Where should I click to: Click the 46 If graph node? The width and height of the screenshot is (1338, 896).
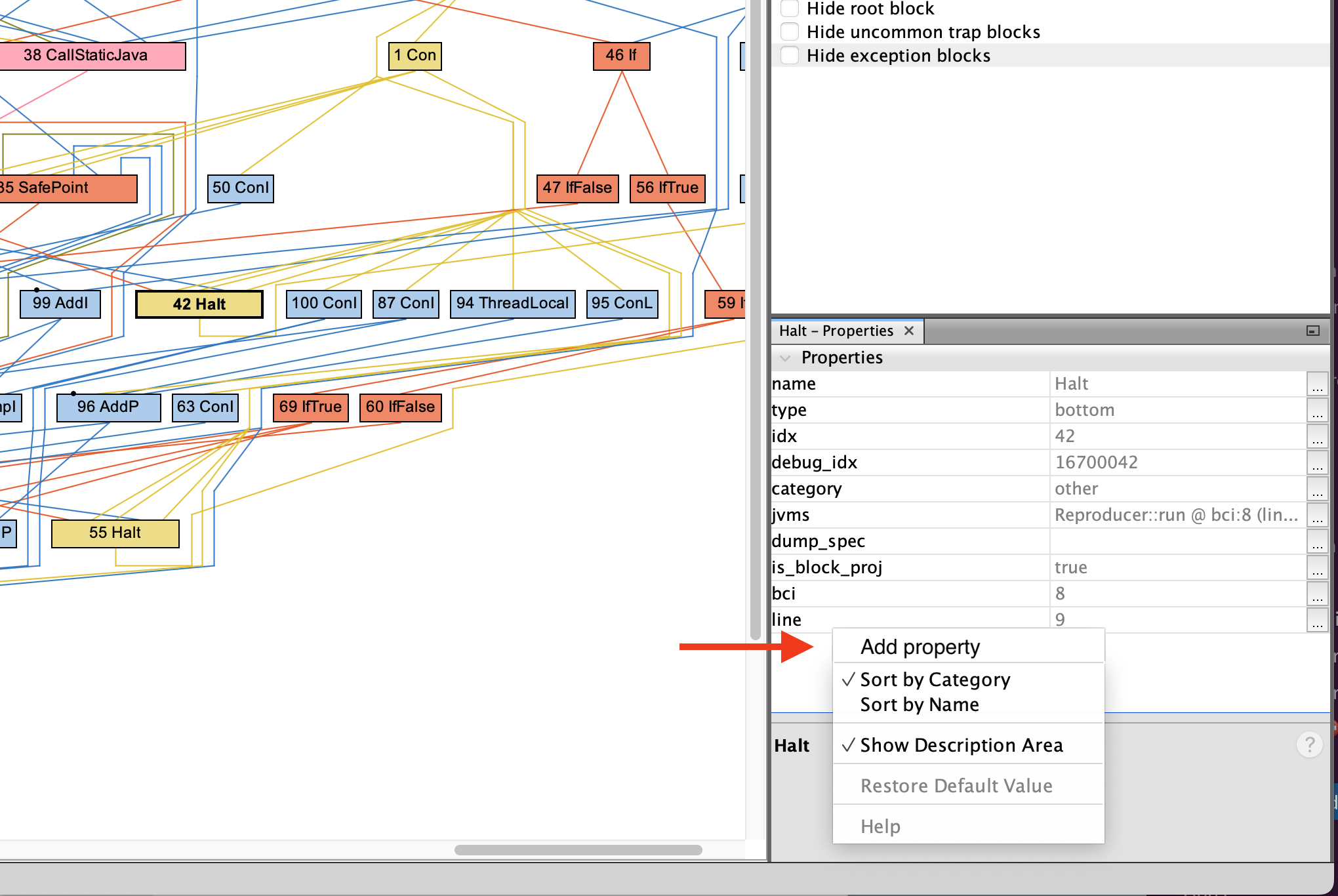click(621, 56)
